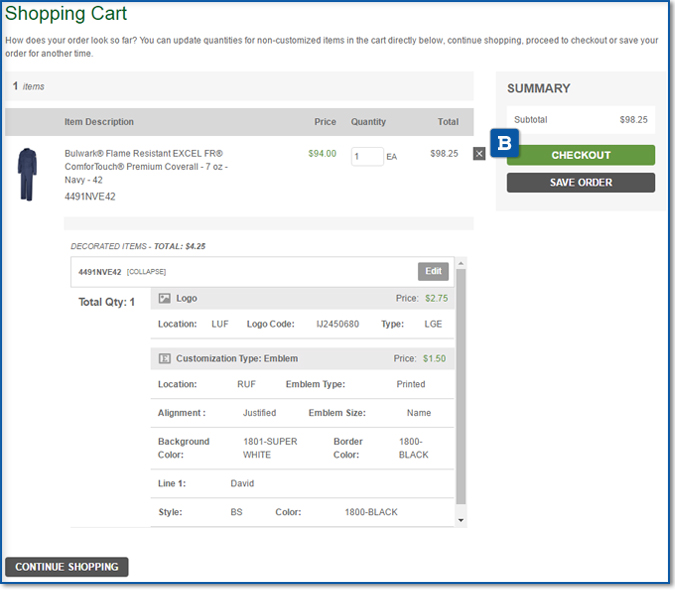This screenshot has height=590, width=675.
Task: Open the navy coverall product thumbnail
Action: pyautogui.click(x=26, y=174)
